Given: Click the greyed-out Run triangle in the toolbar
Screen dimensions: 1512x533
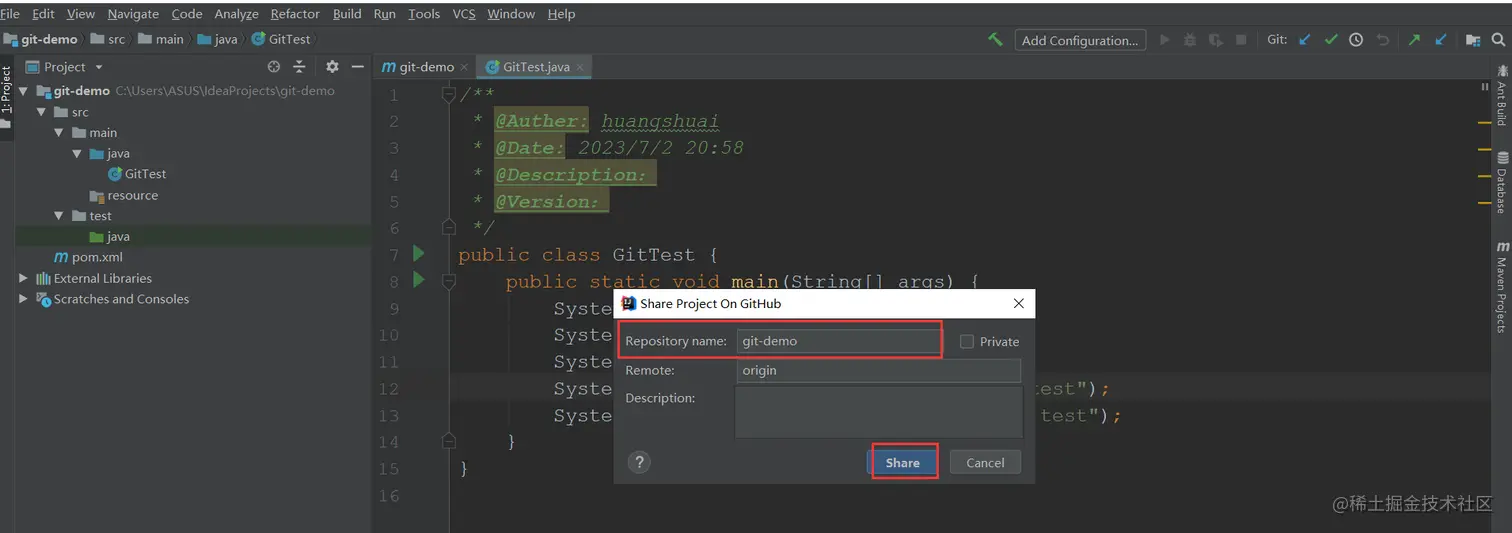Looking at the screenshot, I should (1164, 40).
